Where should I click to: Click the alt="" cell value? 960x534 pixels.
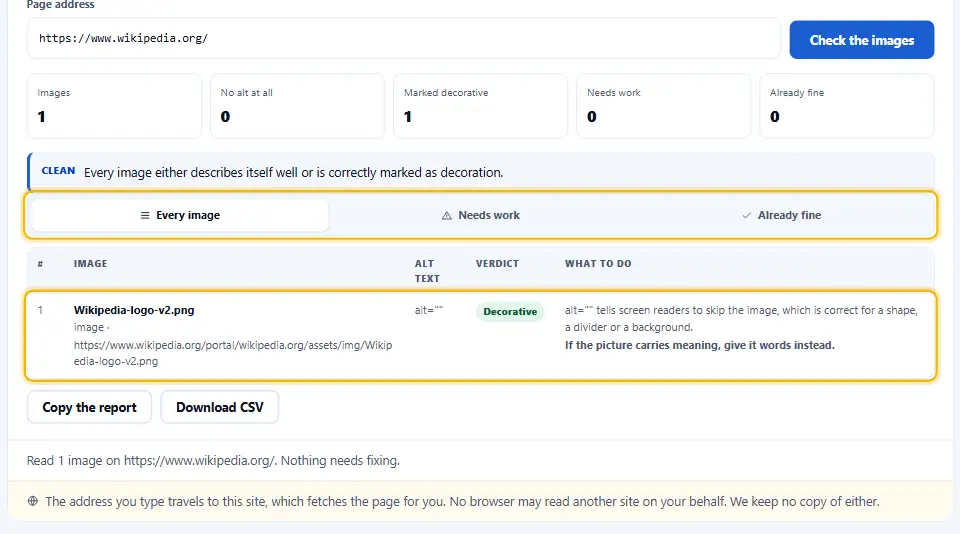tap(429, 310)
